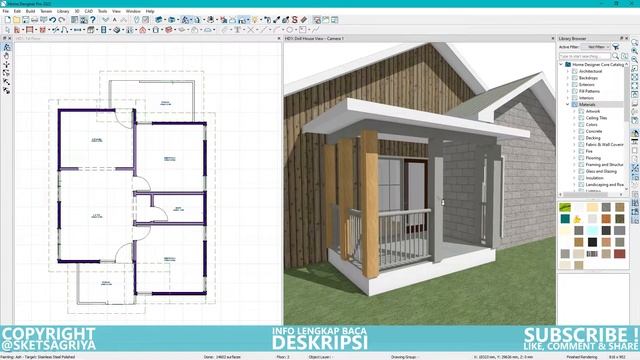Pick the red brick material swatch
Image resolution: width=640 pixels, height=360 pixels.
click(620, 254)
